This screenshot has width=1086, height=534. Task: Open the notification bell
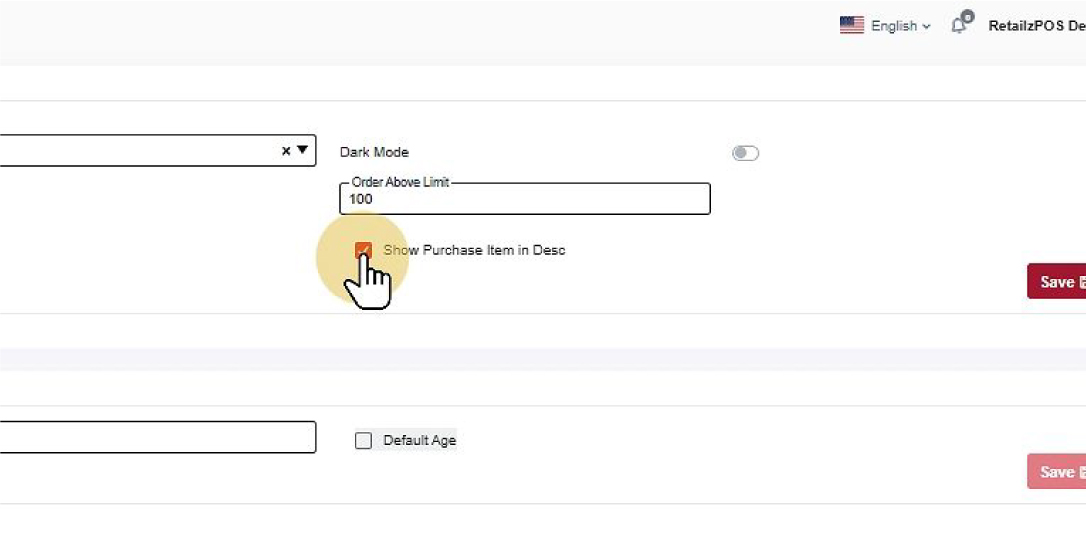[959, 26]
